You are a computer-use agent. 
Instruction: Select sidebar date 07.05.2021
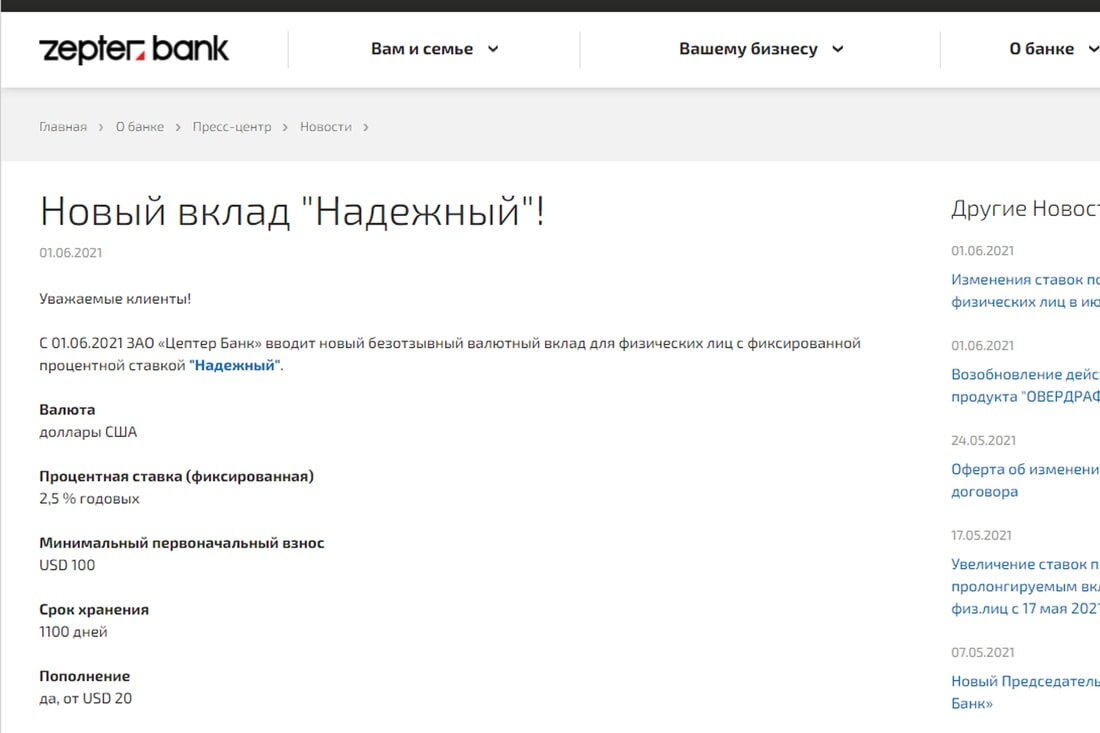point(983,652)
